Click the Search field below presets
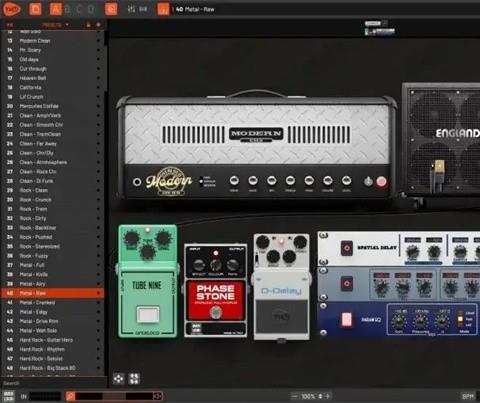The image size is (480, 403). [x=53, y=383]
